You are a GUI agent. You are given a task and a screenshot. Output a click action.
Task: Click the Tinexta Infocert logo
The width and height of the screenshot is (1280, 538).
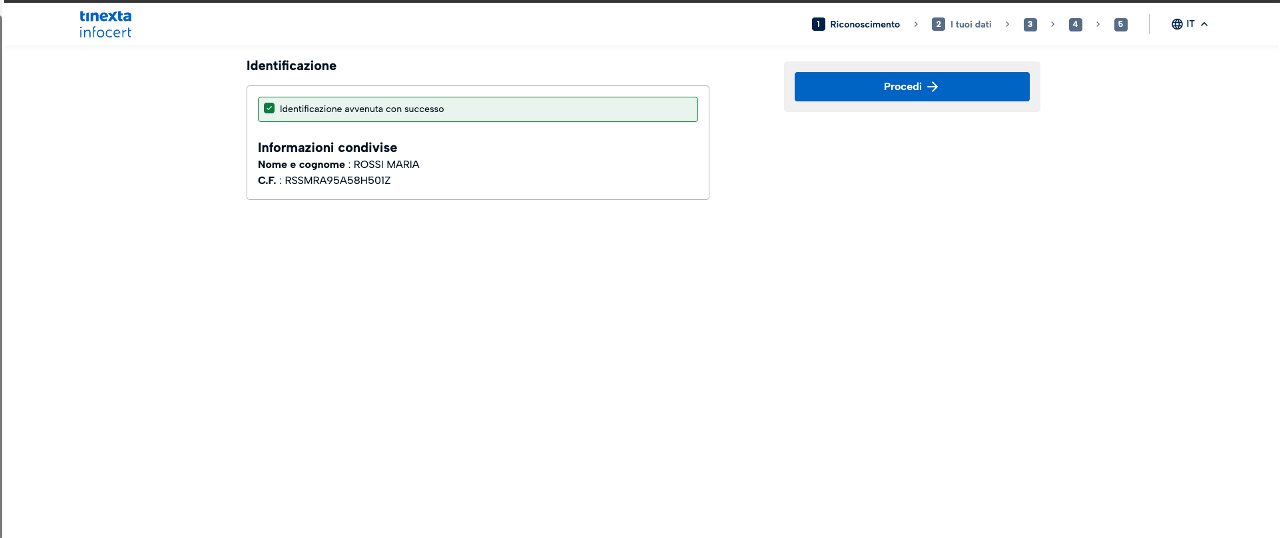(105, 24)
